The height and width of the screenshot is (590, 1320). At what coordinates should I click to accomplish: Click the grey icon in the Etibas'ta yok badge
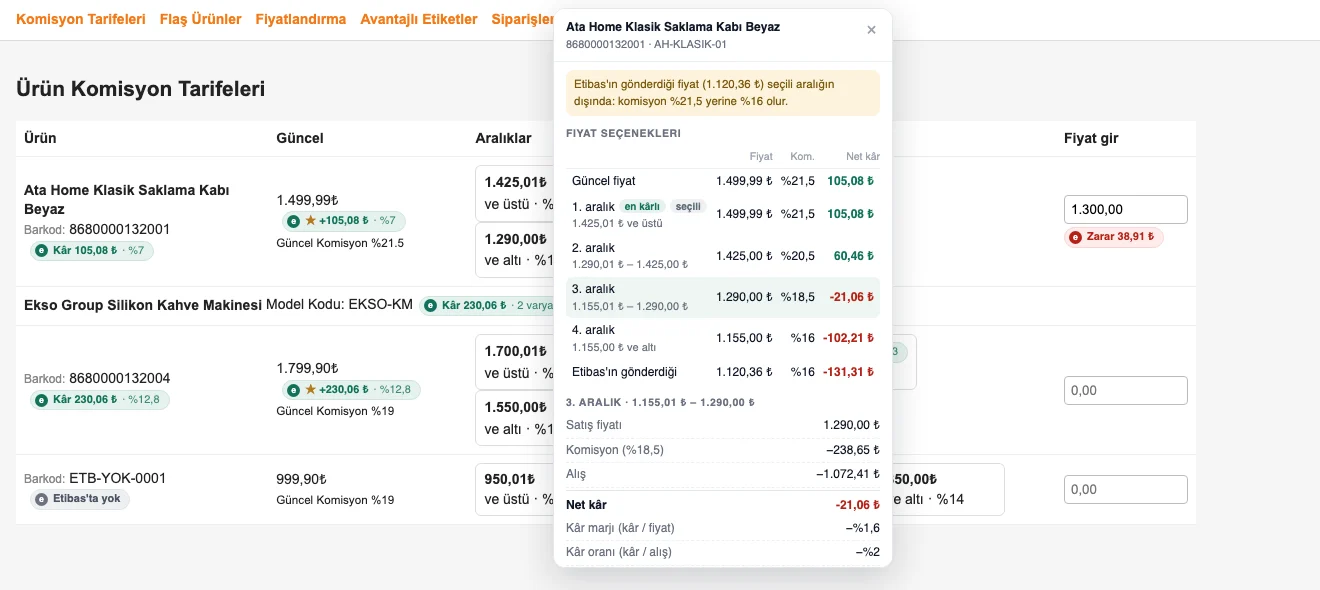(42, 499)
